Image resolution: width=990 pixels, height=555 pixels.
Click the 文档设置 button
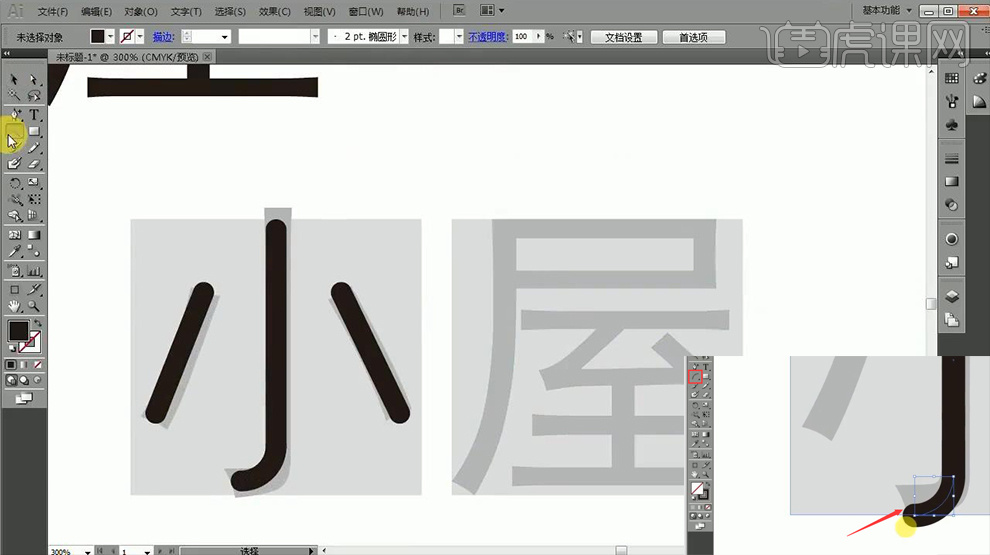click(x=623, y=37)
